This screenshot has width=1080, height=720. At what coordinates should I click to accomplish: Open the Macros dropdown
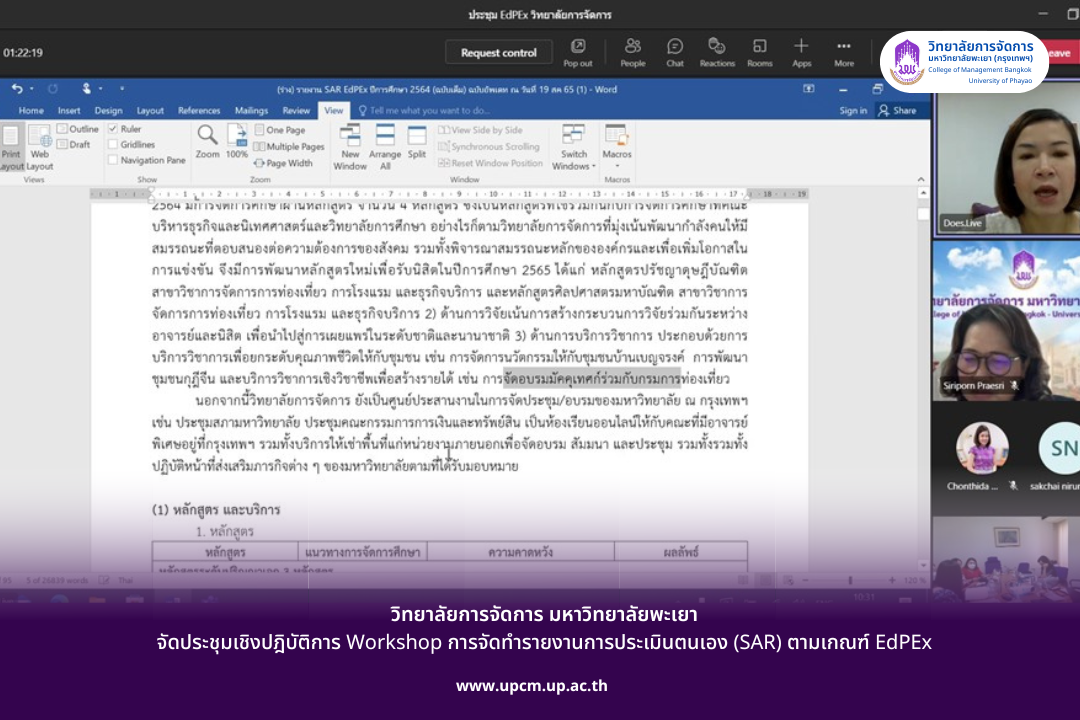616,147
